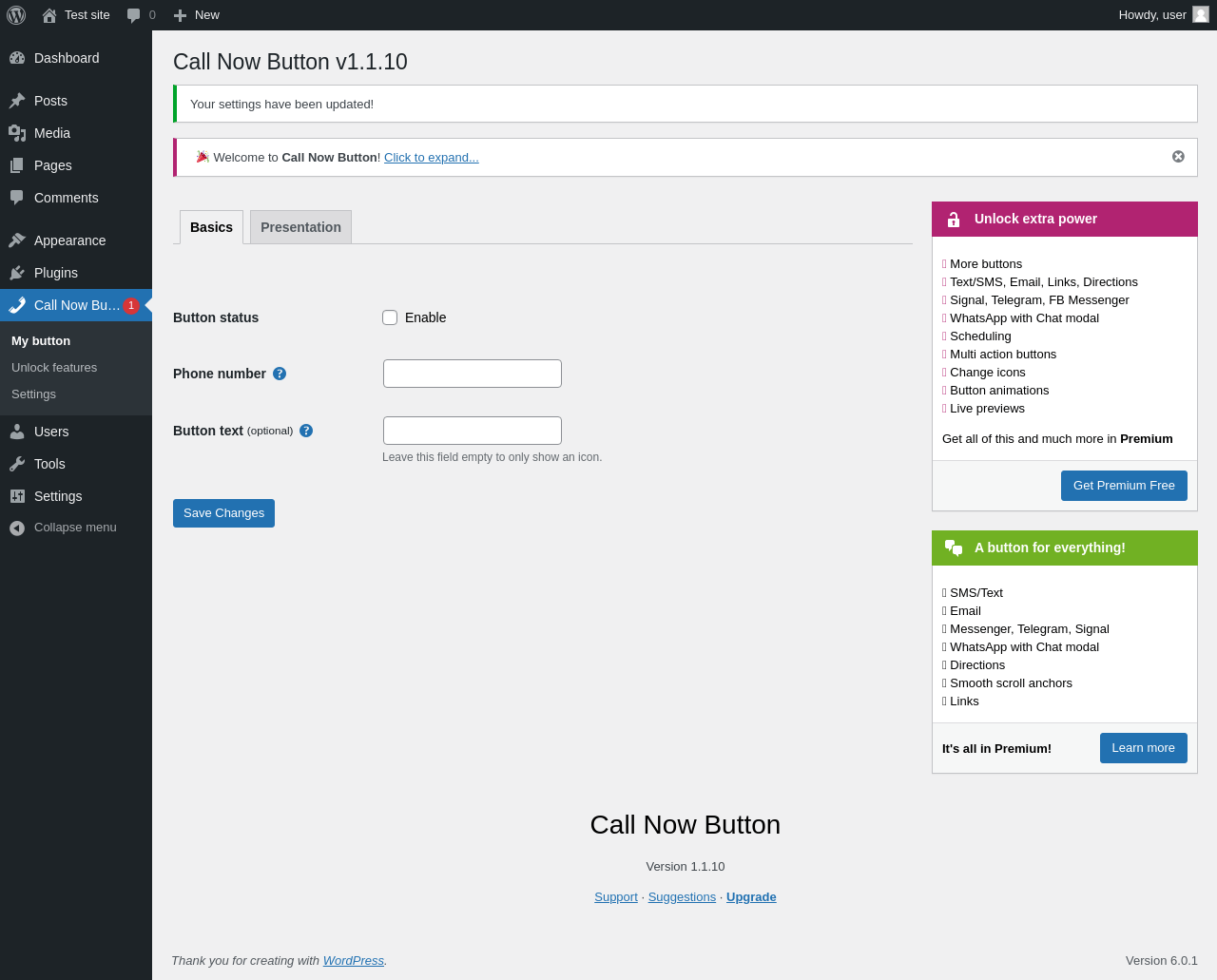The width and height of the screenshot is (1217, 980).
Task: Click the plus icon next to New
Action: point(180,15)
